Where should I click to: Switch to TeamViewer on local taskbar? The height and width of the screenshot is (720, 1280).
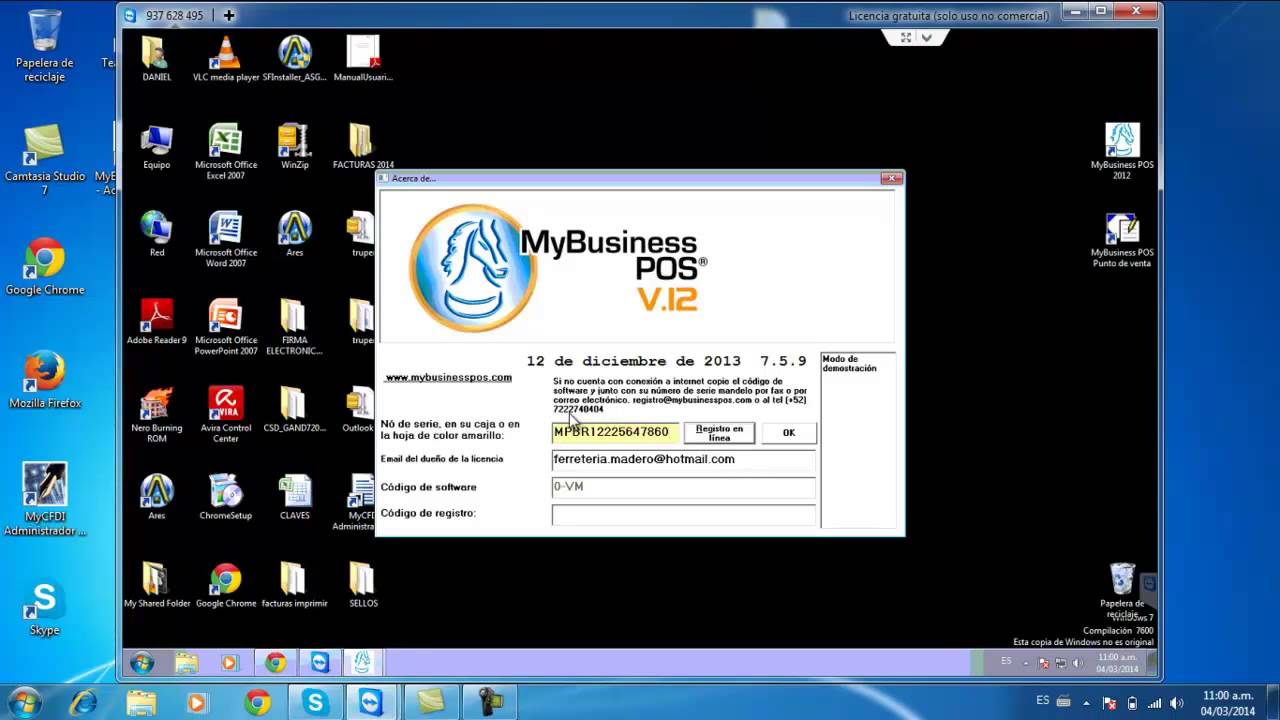(371, 702)
